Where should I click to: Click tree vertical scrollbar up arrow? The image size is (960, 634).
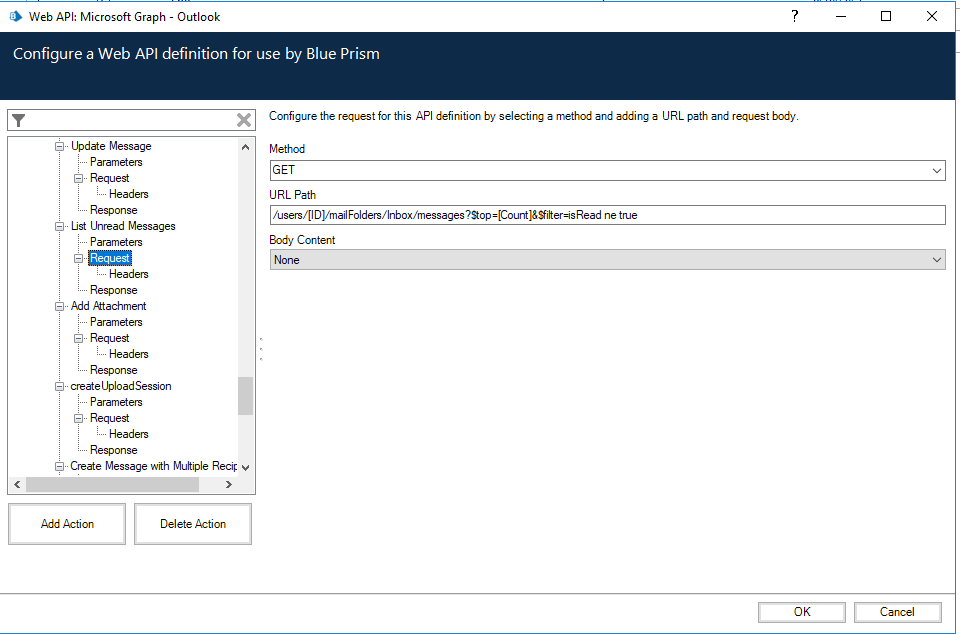coord(246,147)
